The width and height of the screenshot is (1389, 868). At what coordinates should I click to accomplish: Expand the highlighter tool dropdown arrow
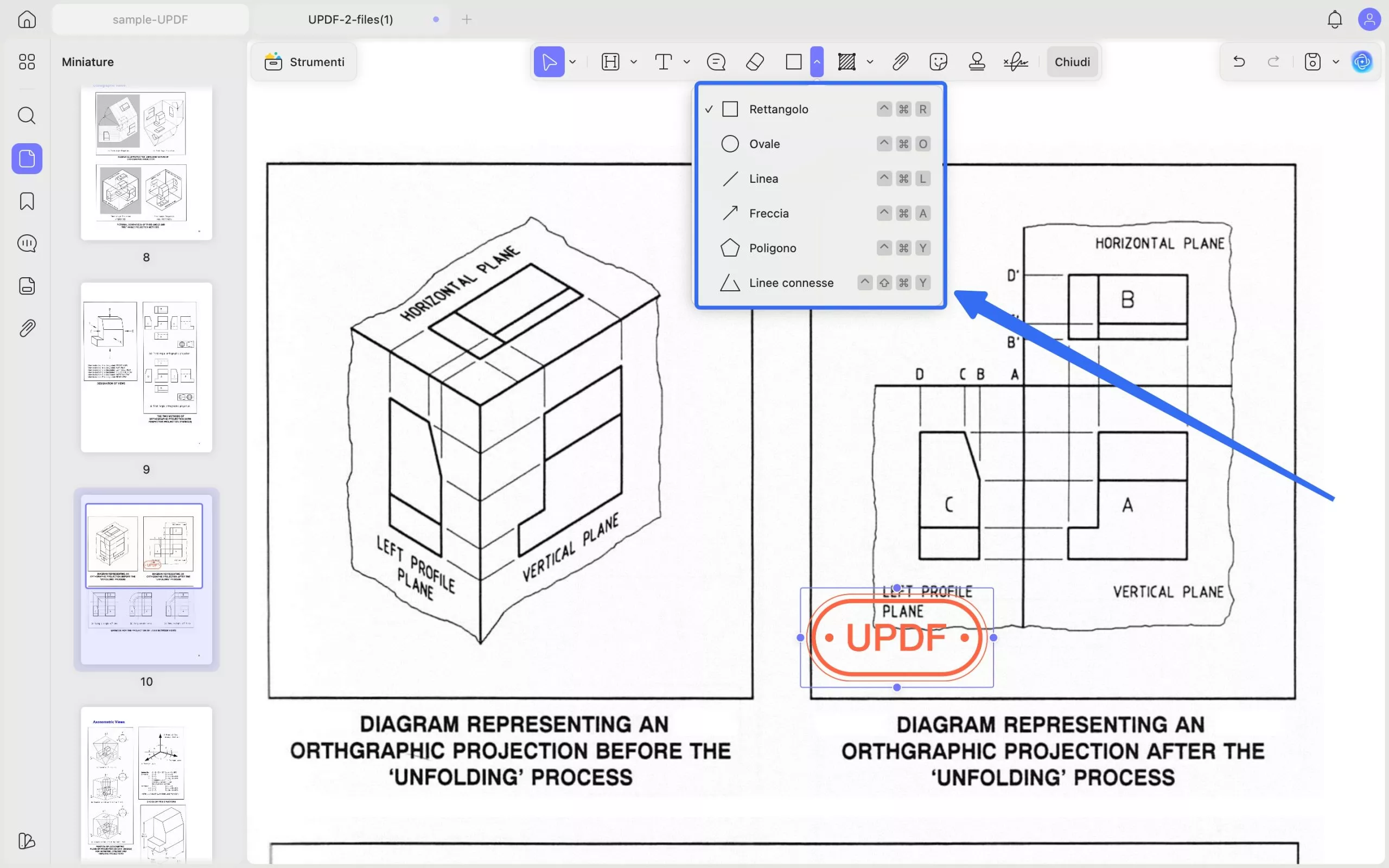click(x=634, y=61)
